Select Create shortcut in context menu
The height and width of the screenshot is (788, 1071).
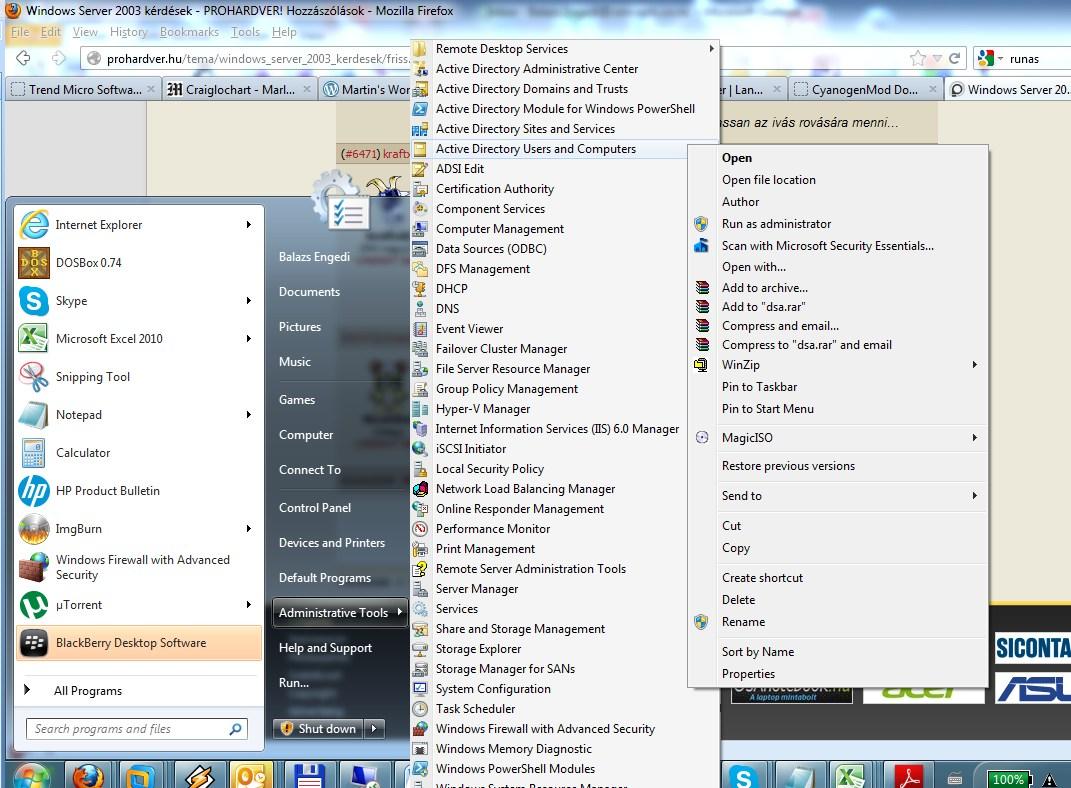pos(838,578)
